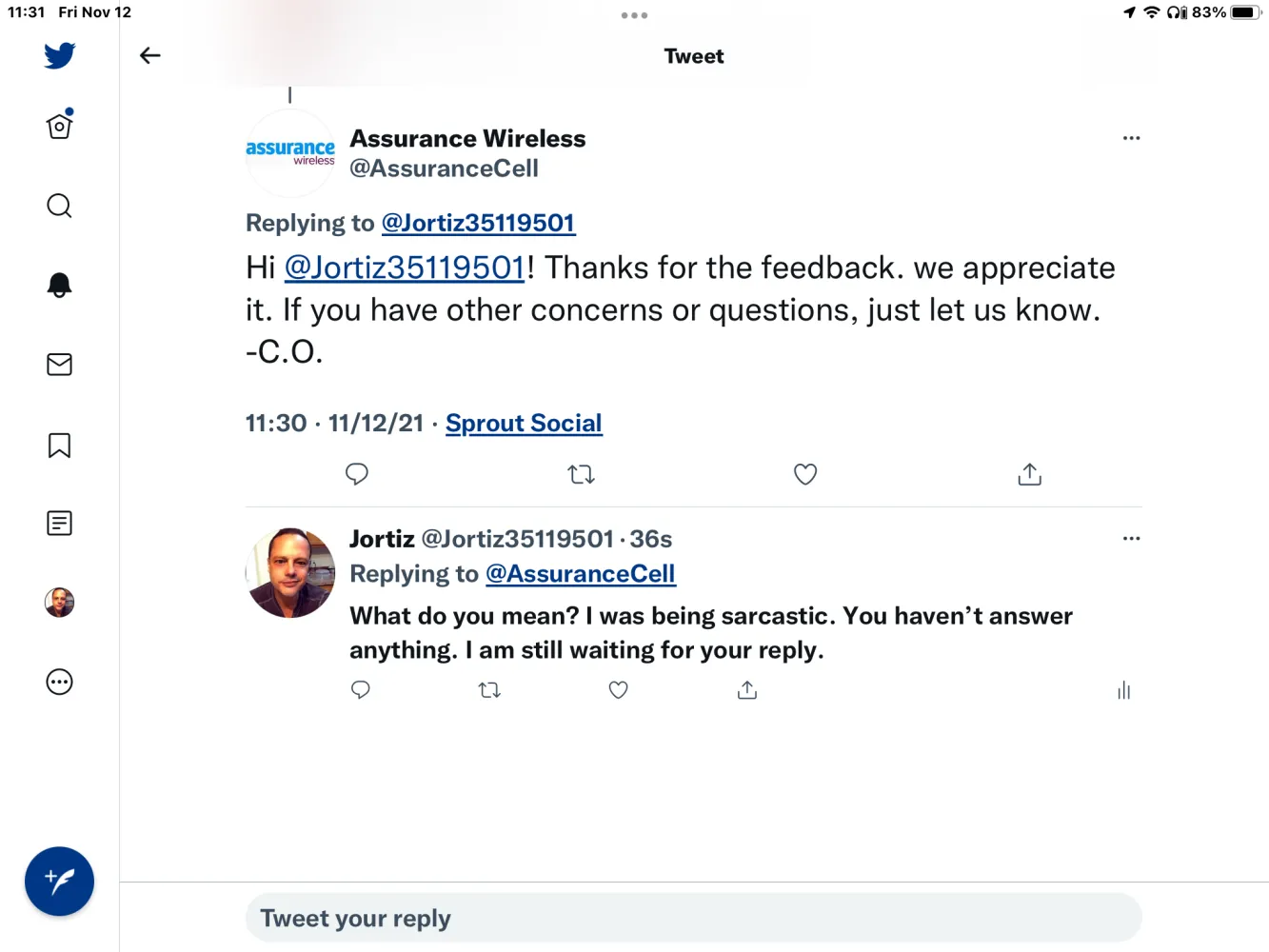The width and height of the screenshot is (1269, 952).
Task: Open more options on Jortiz's reply
Action: [x=1131, y=539]
